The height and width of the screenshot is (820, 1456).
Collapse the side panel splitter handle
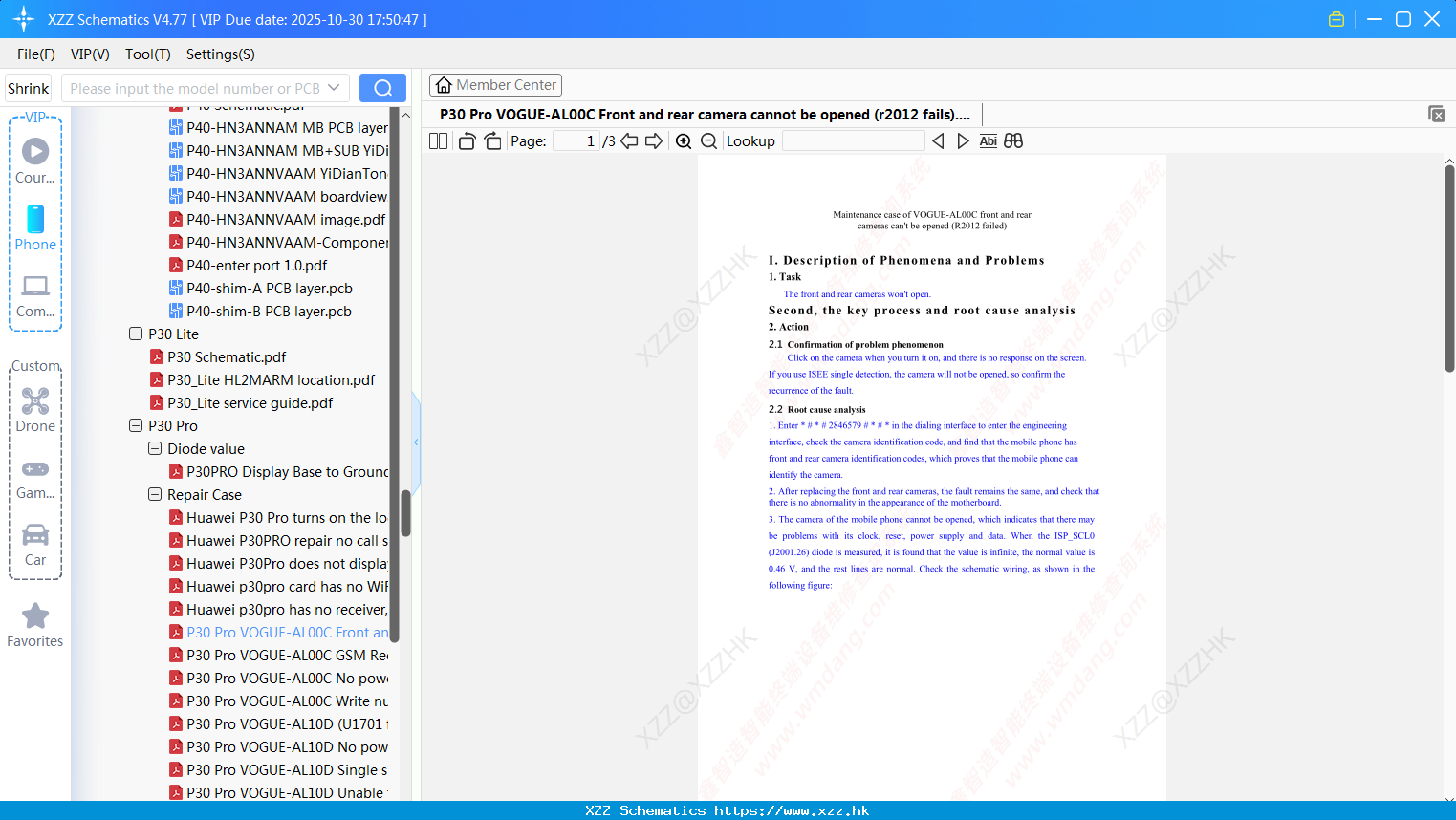click(x=416, y=442)
